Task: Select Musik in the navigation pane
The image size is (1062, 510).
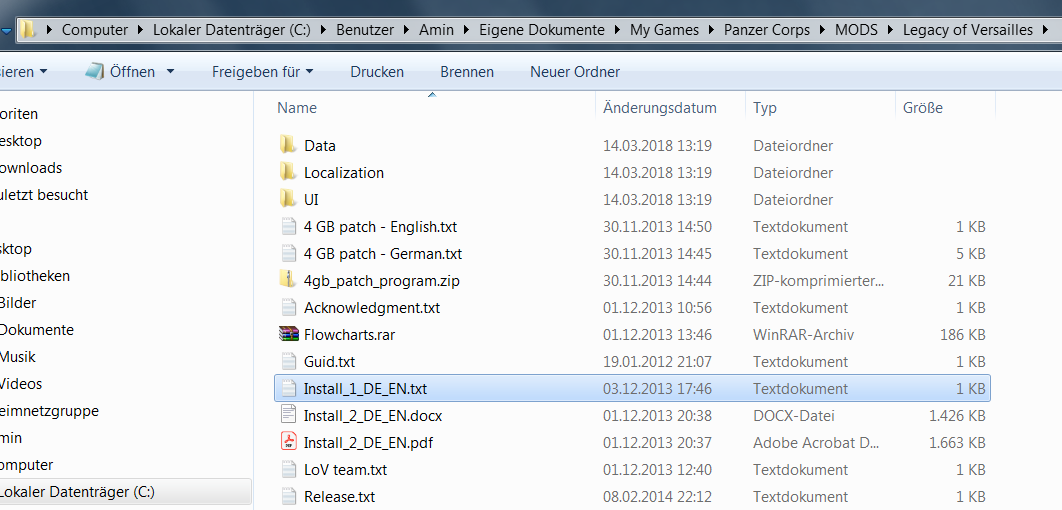Action: pyautogui.click(x=18, y=357)
